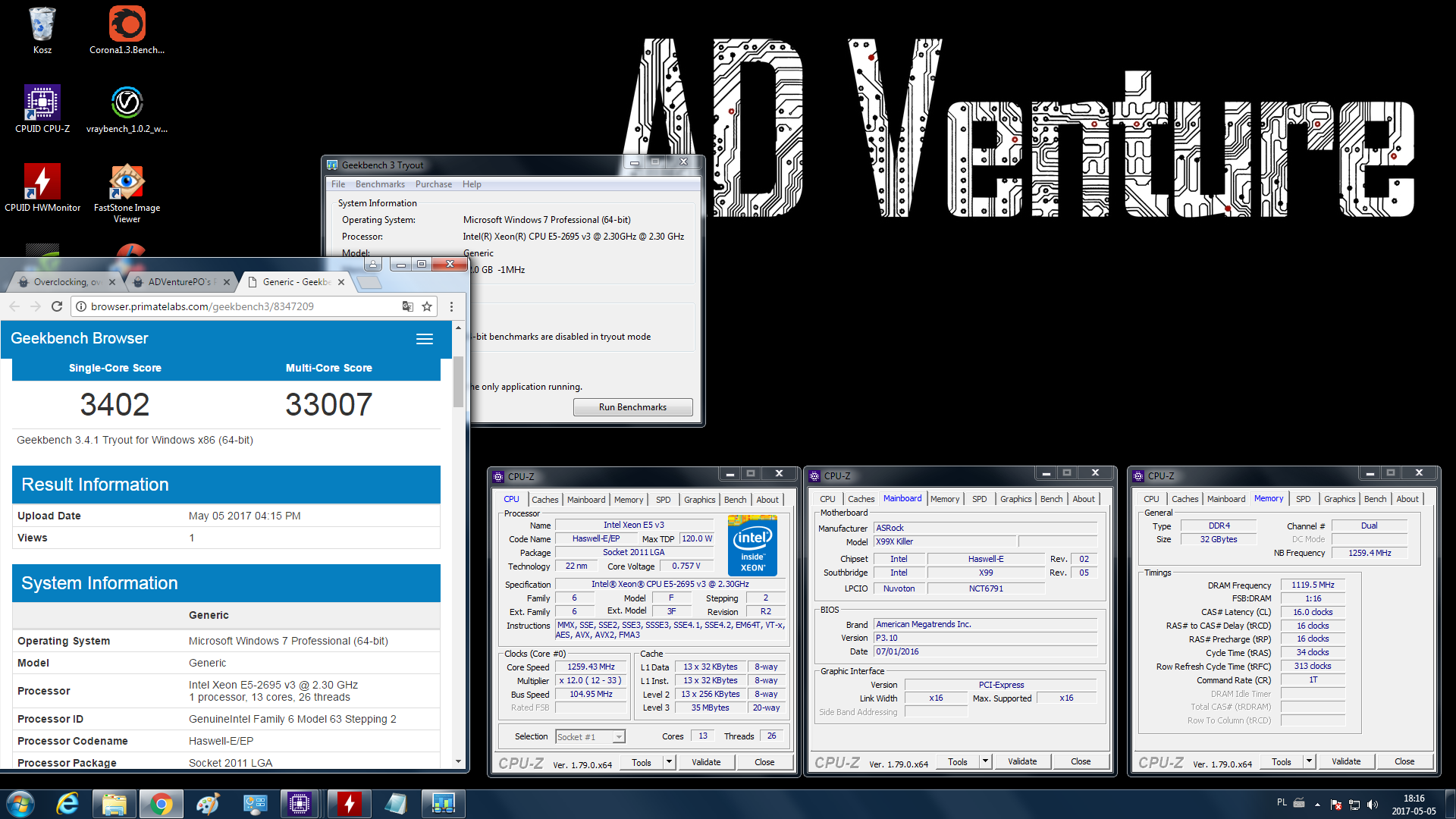Viewport: 1456px width, 819px height.
Task: Open FastStone Image Viewer desktop icon
Action: tap(127, 193)
